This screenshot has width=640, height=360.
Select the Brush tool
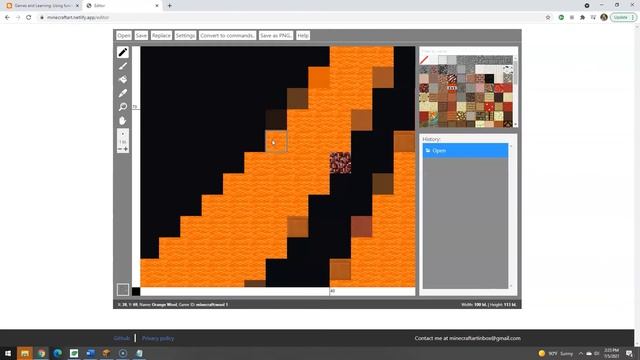[x=122, y=66]
